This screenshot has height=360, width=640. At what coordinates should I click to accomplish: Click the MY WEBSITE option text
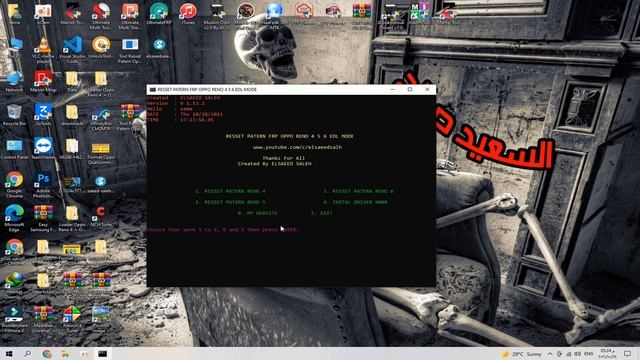258,213
